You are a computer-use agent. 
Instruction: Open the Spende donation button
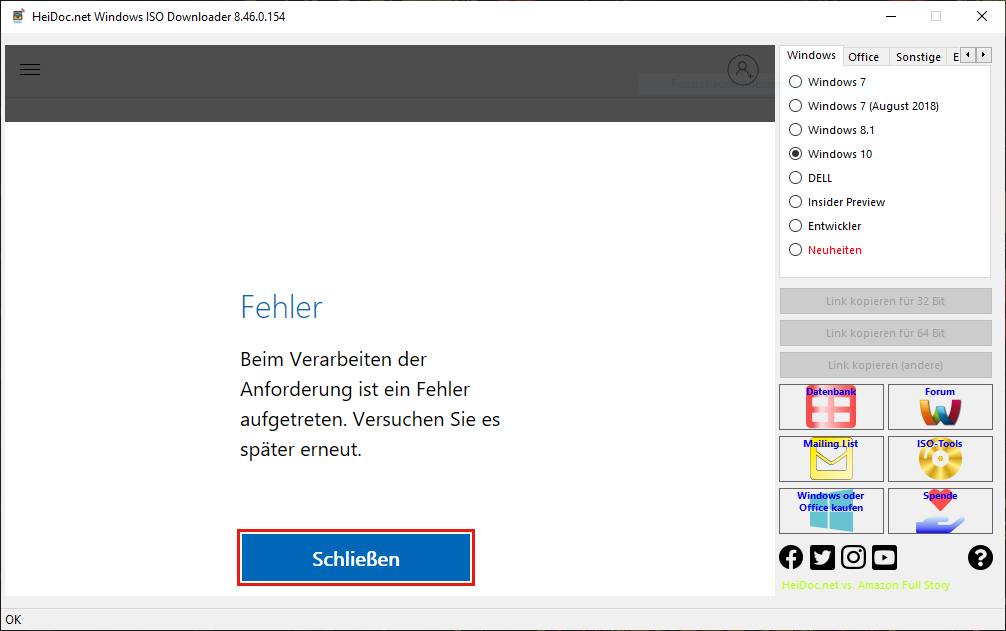tap(940, 510)
